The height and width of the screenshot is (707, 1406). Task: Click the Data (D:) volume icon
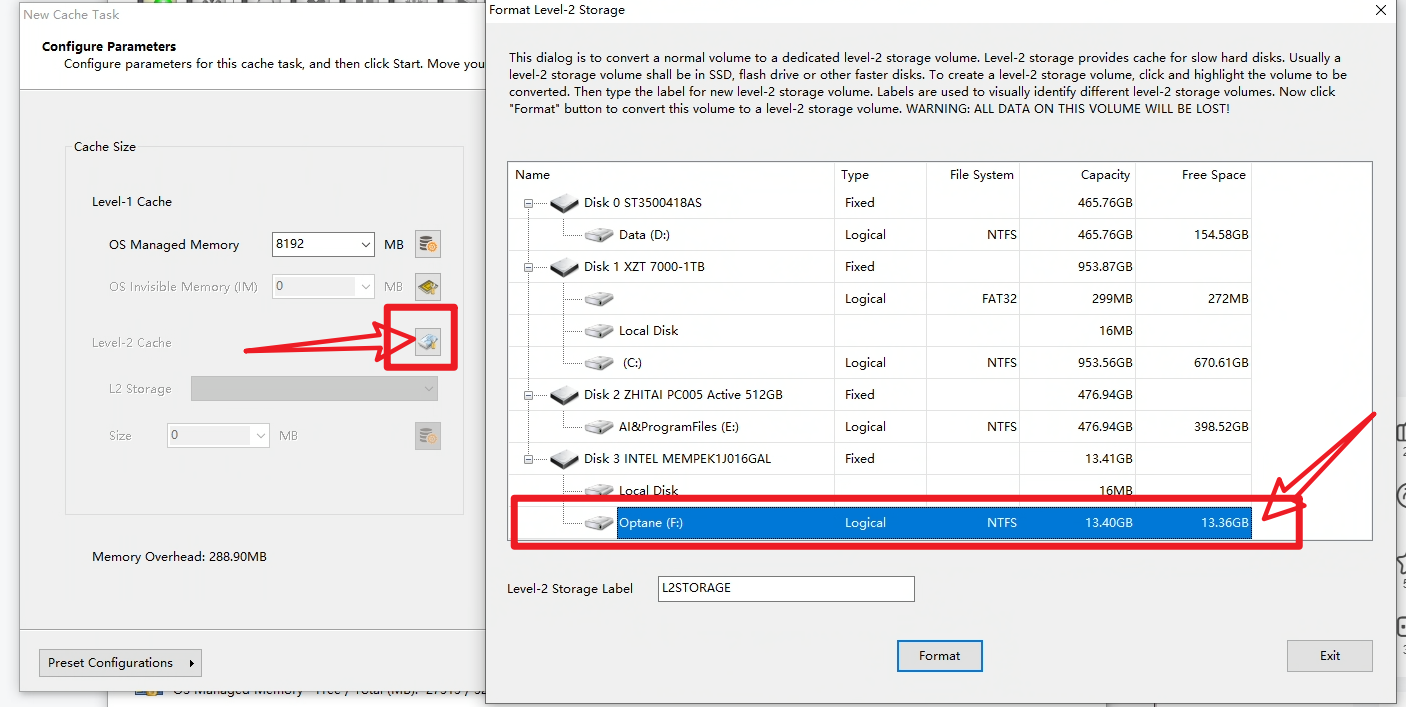click(x=599, y=235)
